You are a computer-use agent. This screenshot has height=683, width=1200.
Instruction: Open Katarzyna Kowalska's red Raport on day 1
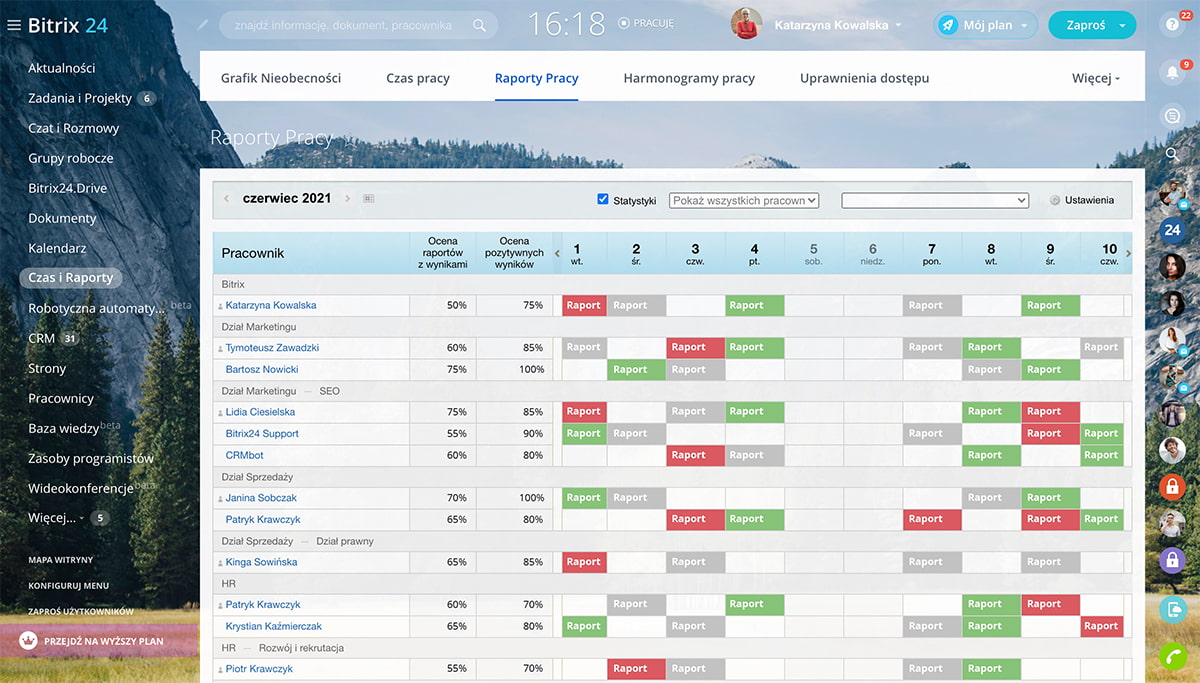coord(584,306)
